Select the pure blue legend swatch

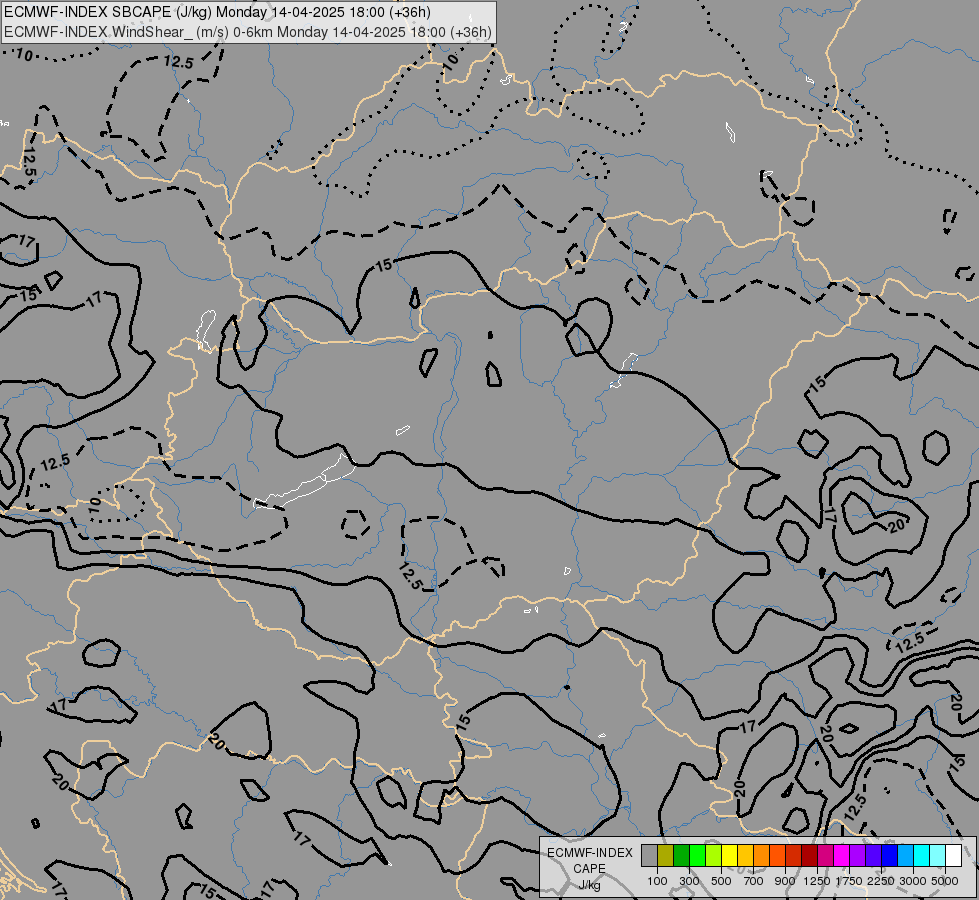coord(889,855)
